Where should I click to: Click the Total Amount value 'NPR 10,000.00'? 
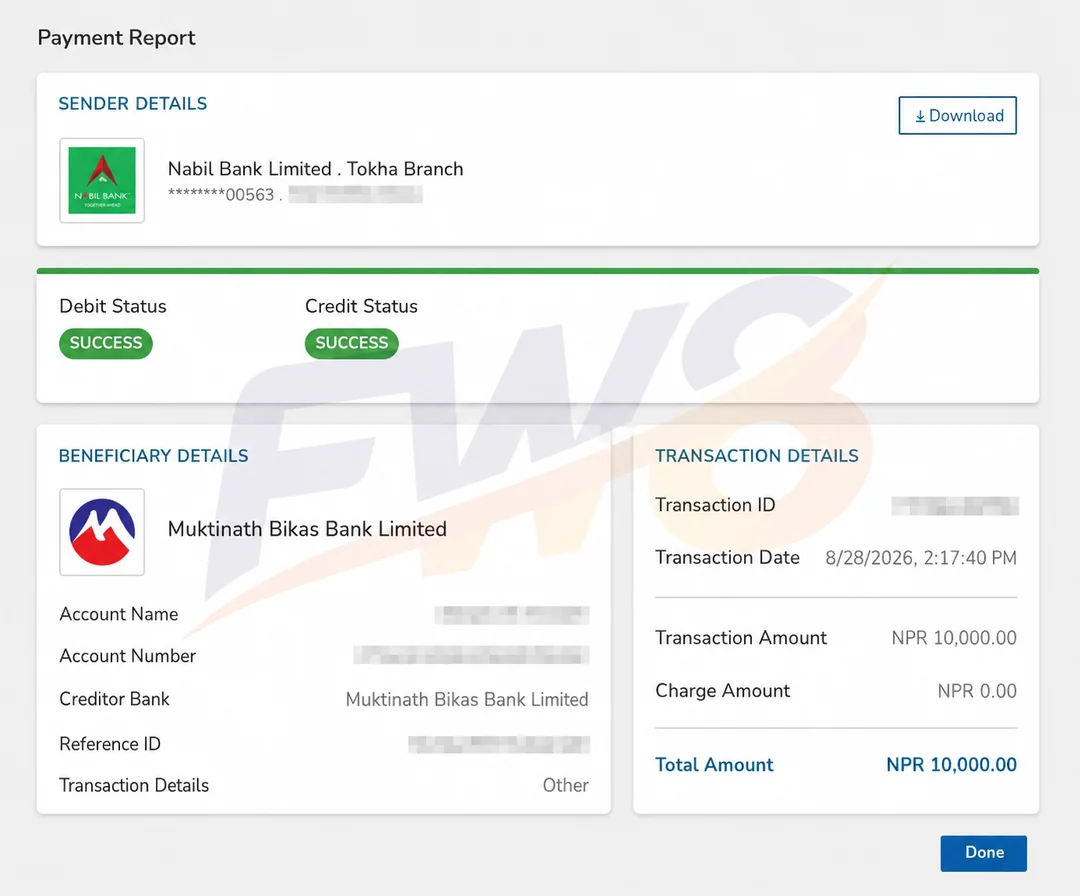click(x=951, y=764)
